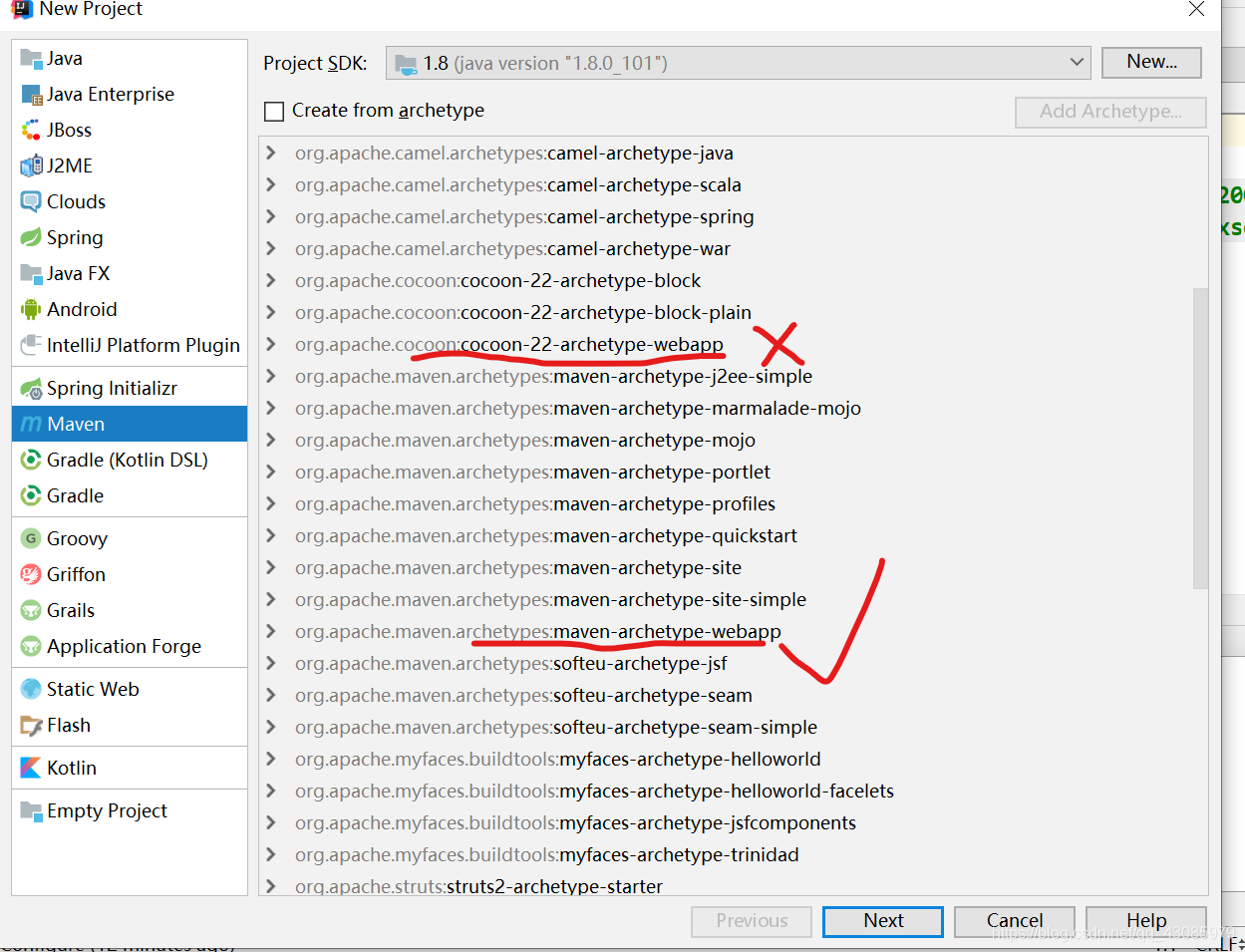Close the New Project dialog
Image resolution: width=1245 pixels, height=952 pixels.
coord(1197,9)
